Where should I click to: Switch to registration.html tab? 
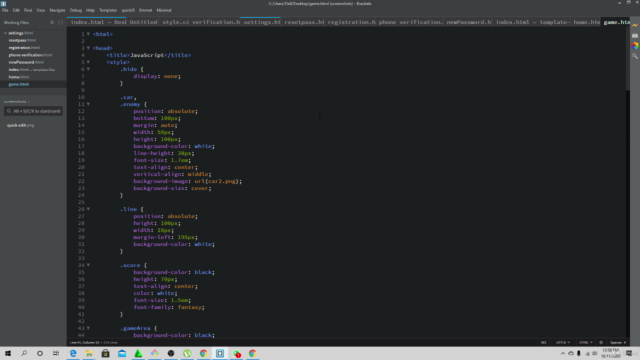click(x=351, y=22)
